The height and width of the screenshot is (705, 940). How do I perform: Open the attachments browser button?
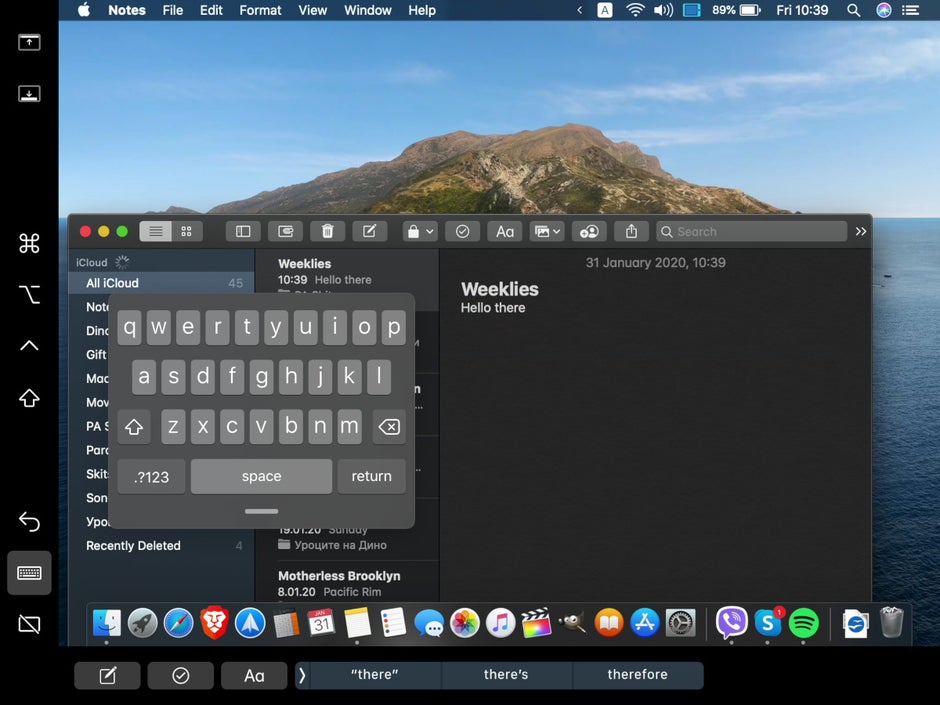[285, 231]
